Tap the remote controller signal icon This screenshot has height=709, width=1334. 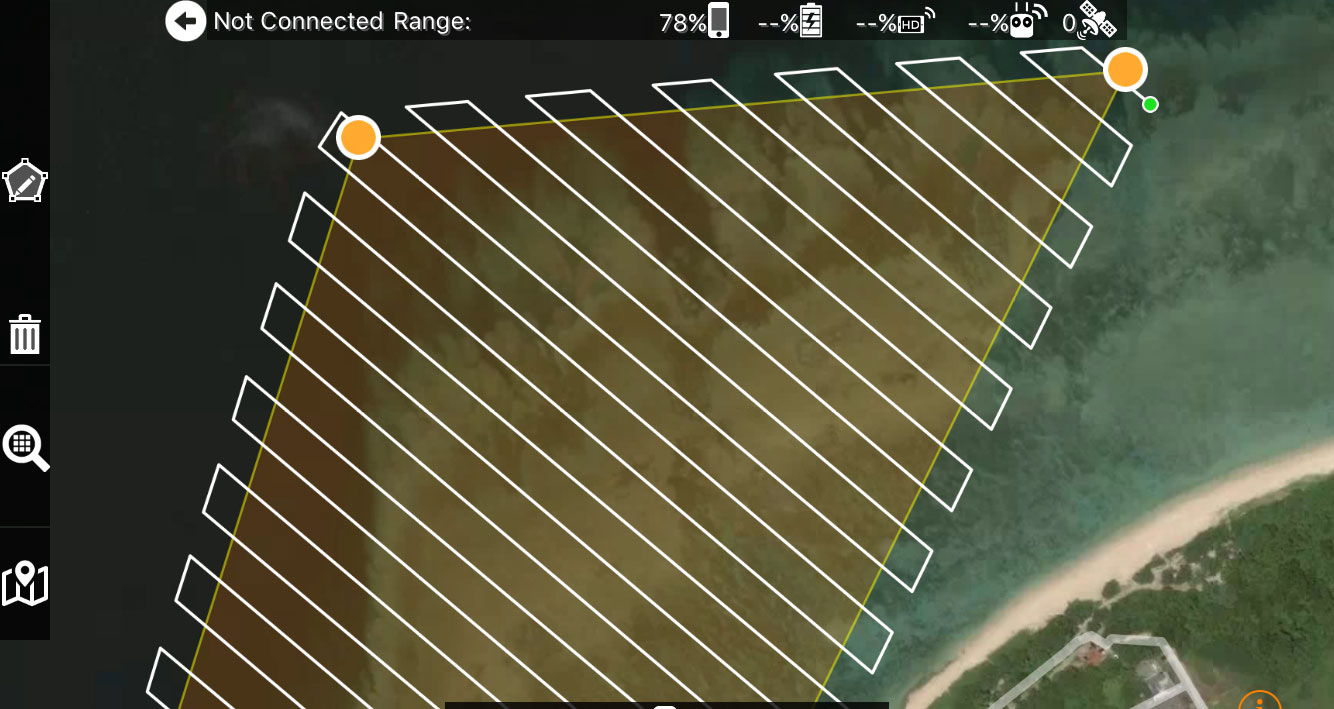pos(1007,21)
